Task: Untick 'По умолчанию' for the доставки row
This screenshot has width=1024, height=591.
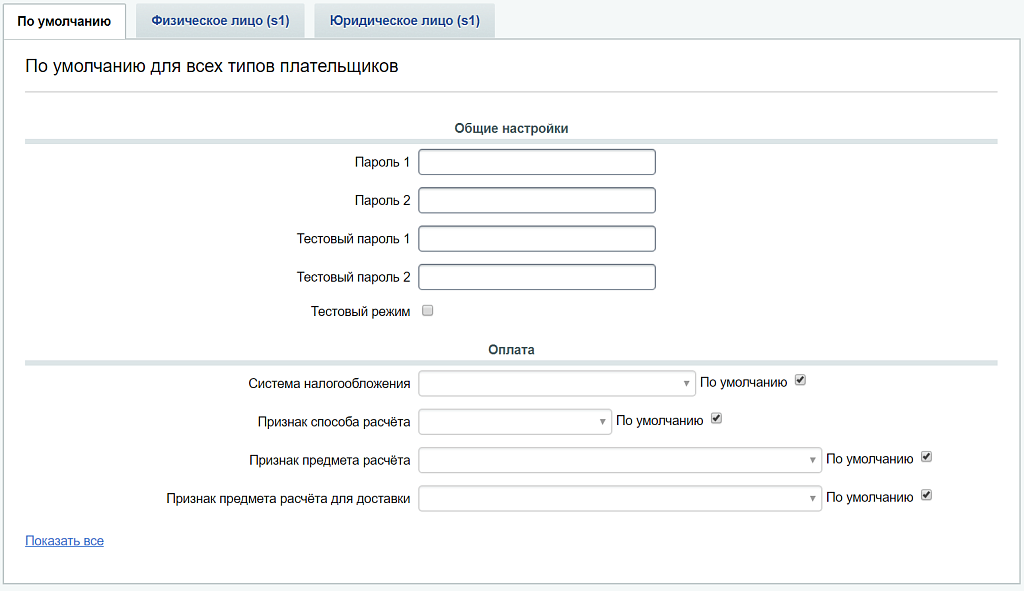Action: pyautogui.click(x=926, y=495)
